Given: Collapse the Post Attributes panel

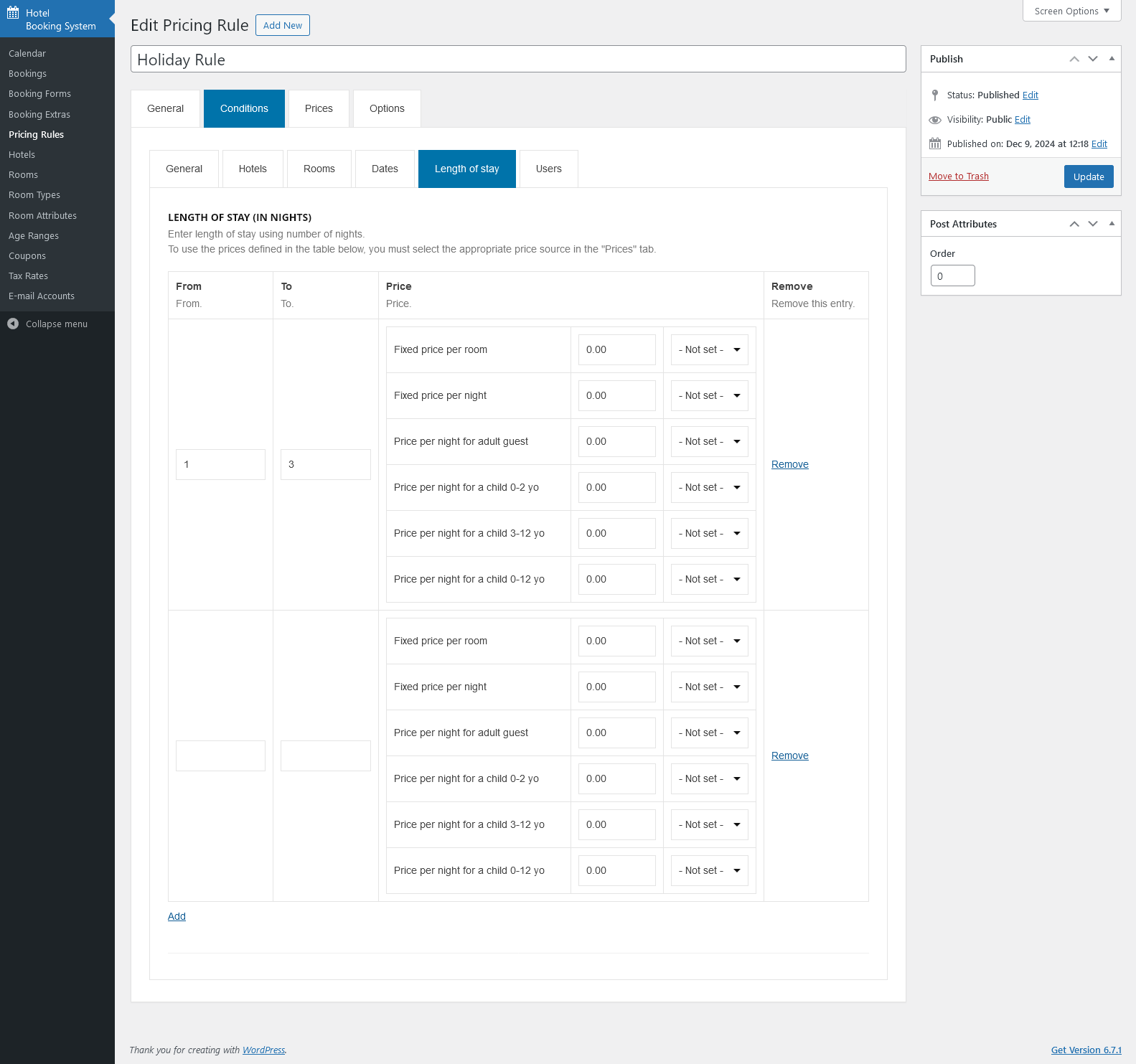Looking at the screenshot, I should coord(1112,224).
